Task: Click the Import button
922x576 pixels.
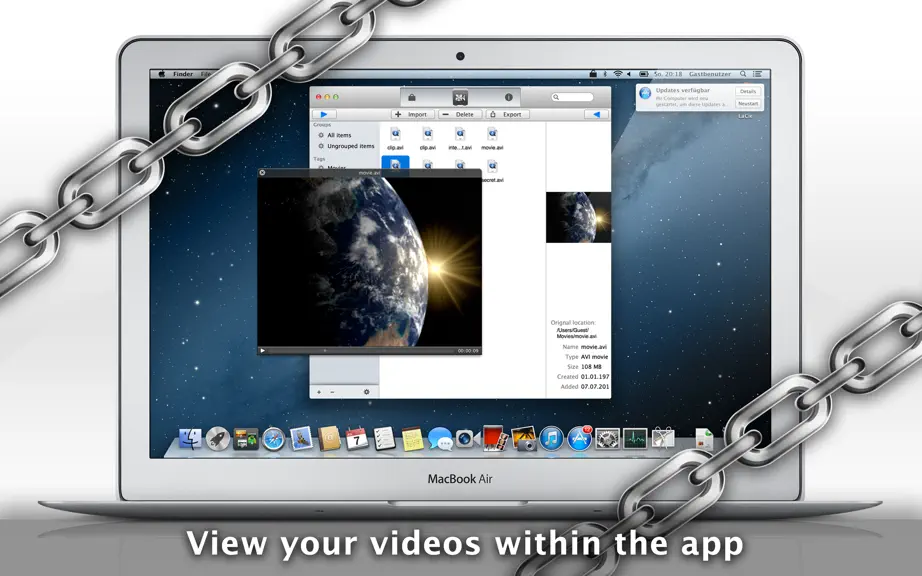Action: coord(413,114)
